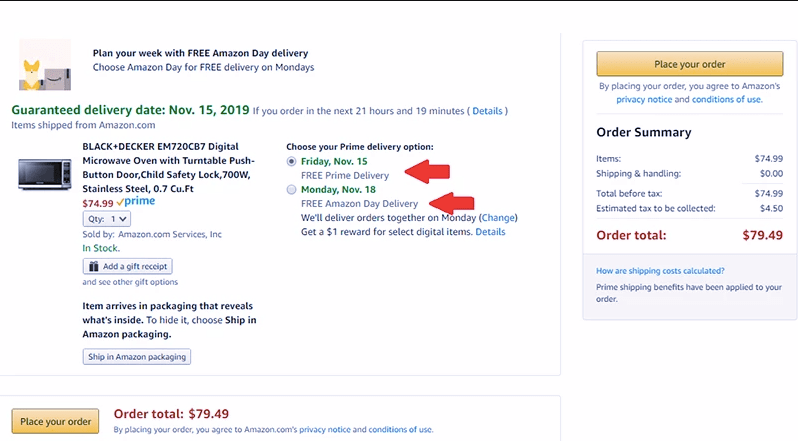
Task: Open the Qty dropdown
Action: coord(106,218)
